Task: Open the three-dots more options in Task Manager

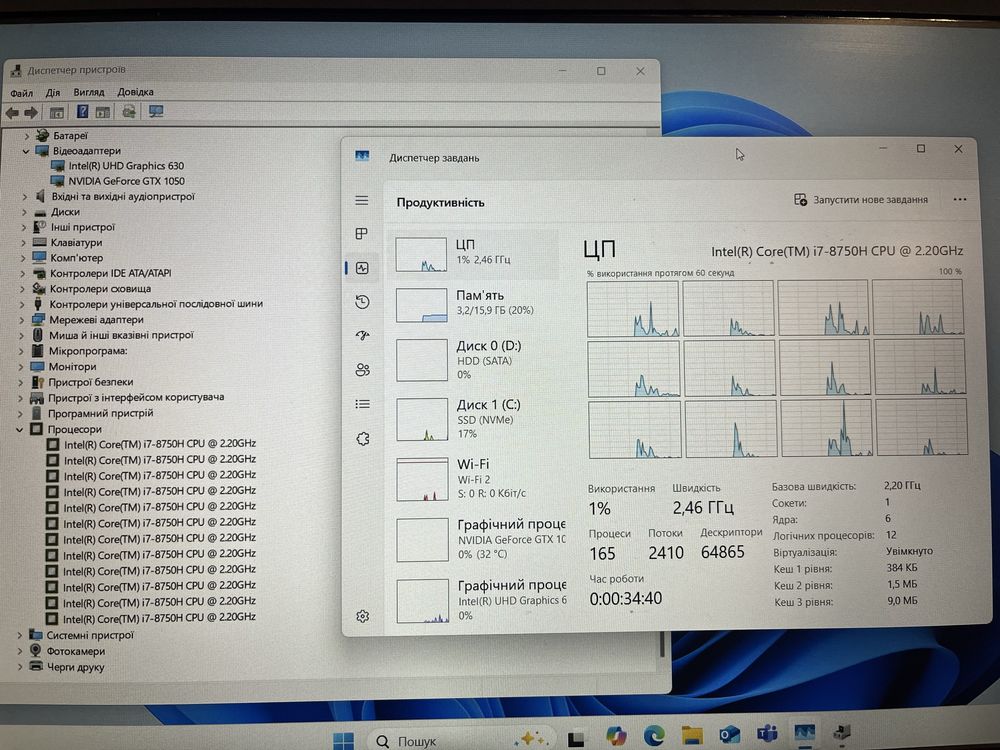Action: coord(960,200)
